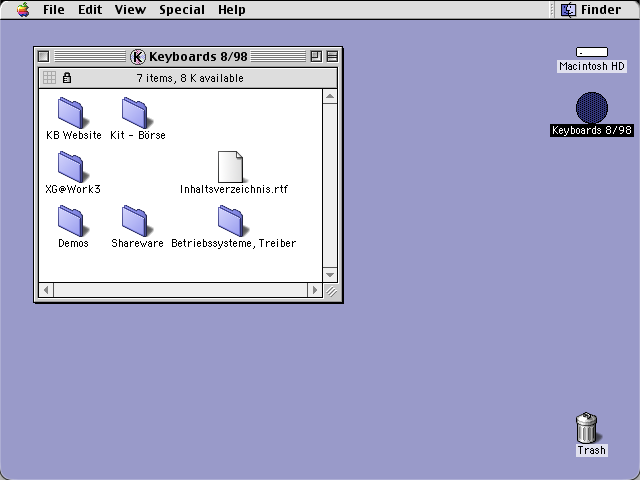Select the KB Website folder icon
The height and width of the screenshot is (480, 640).
[x=72, y=113]
